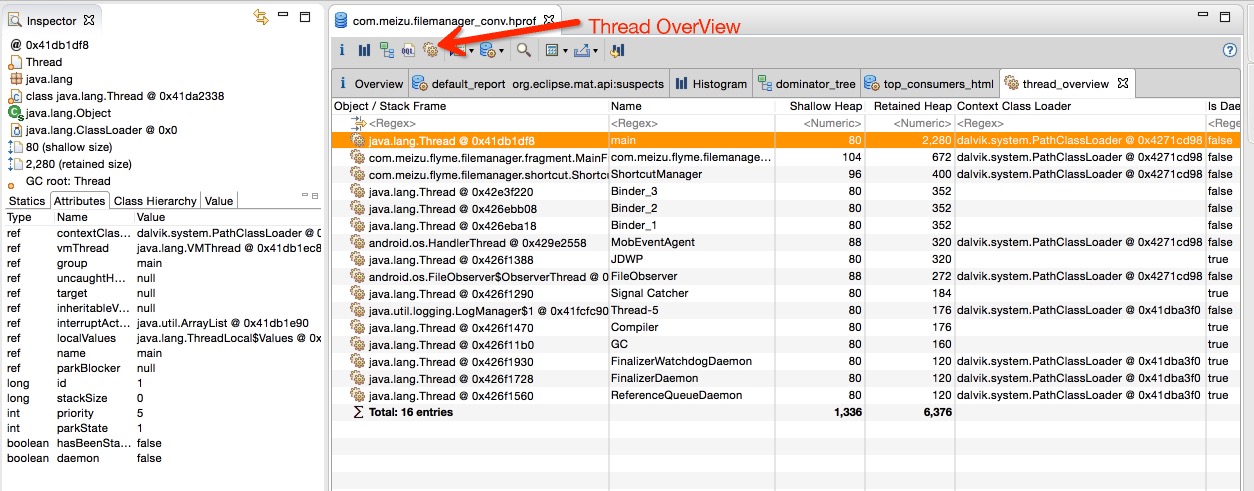Viewport: 1254px width, 491px height.
Task: Switch to the Histogram tab
Action: tap(710, 84)
